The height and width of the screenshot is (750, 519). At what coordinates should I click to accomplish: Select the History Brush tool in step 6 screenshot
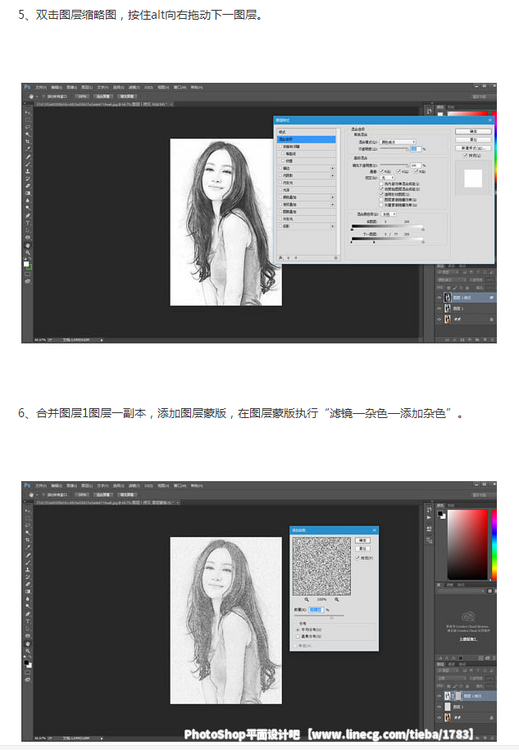pyautogui.click(x=28, y=576)
